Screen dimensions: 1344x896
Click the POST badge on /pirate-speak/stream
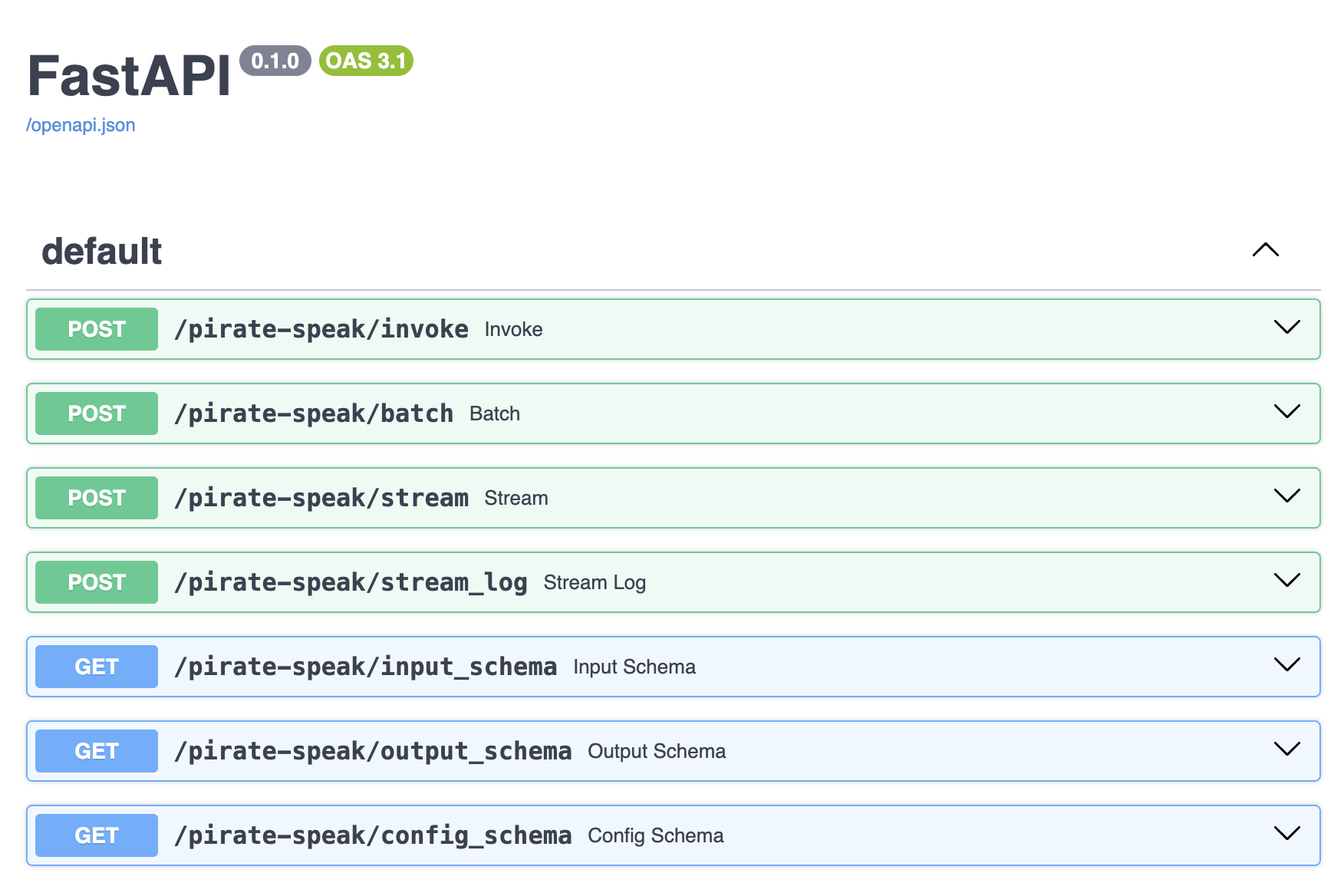[x=95, y=497]
